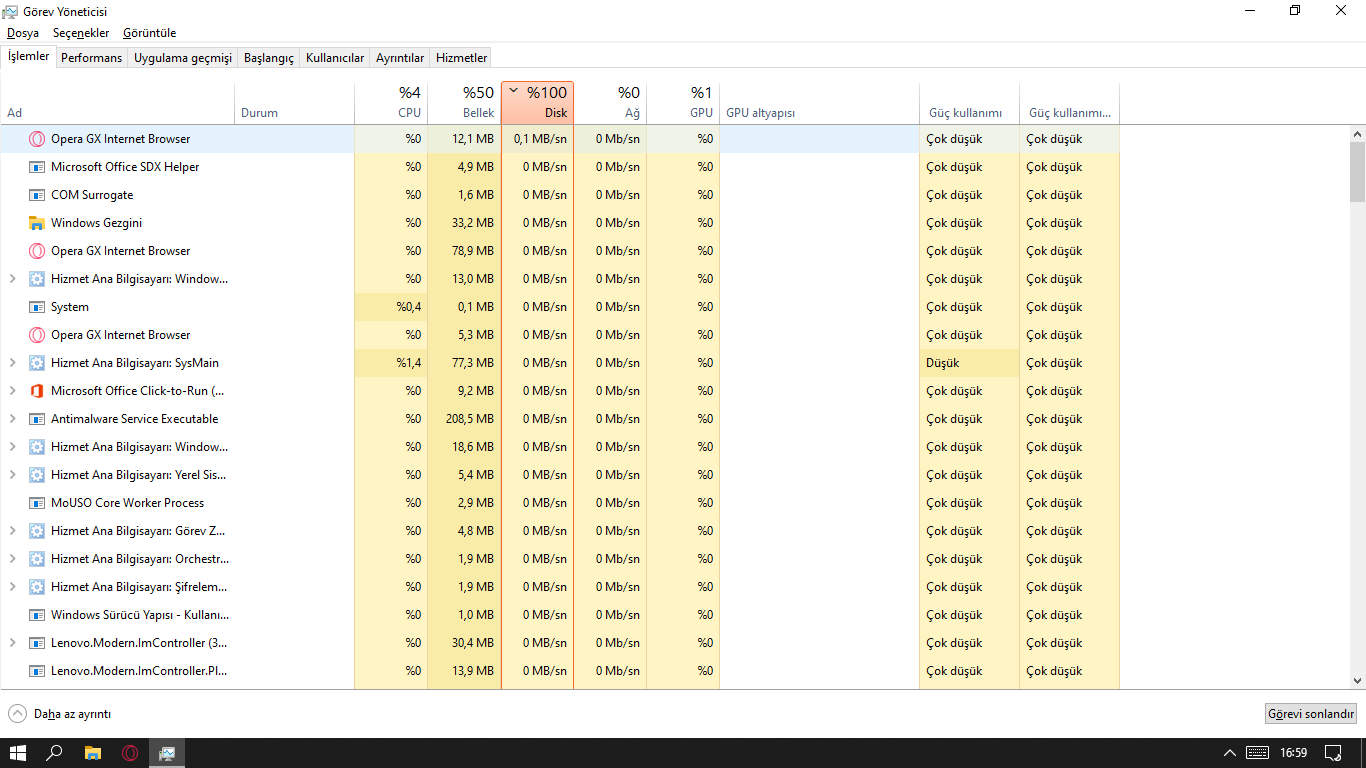This screenshot has height=768, width=1366.
Task: Open the Action Center notifications icon
Action: click(1332, 752)
